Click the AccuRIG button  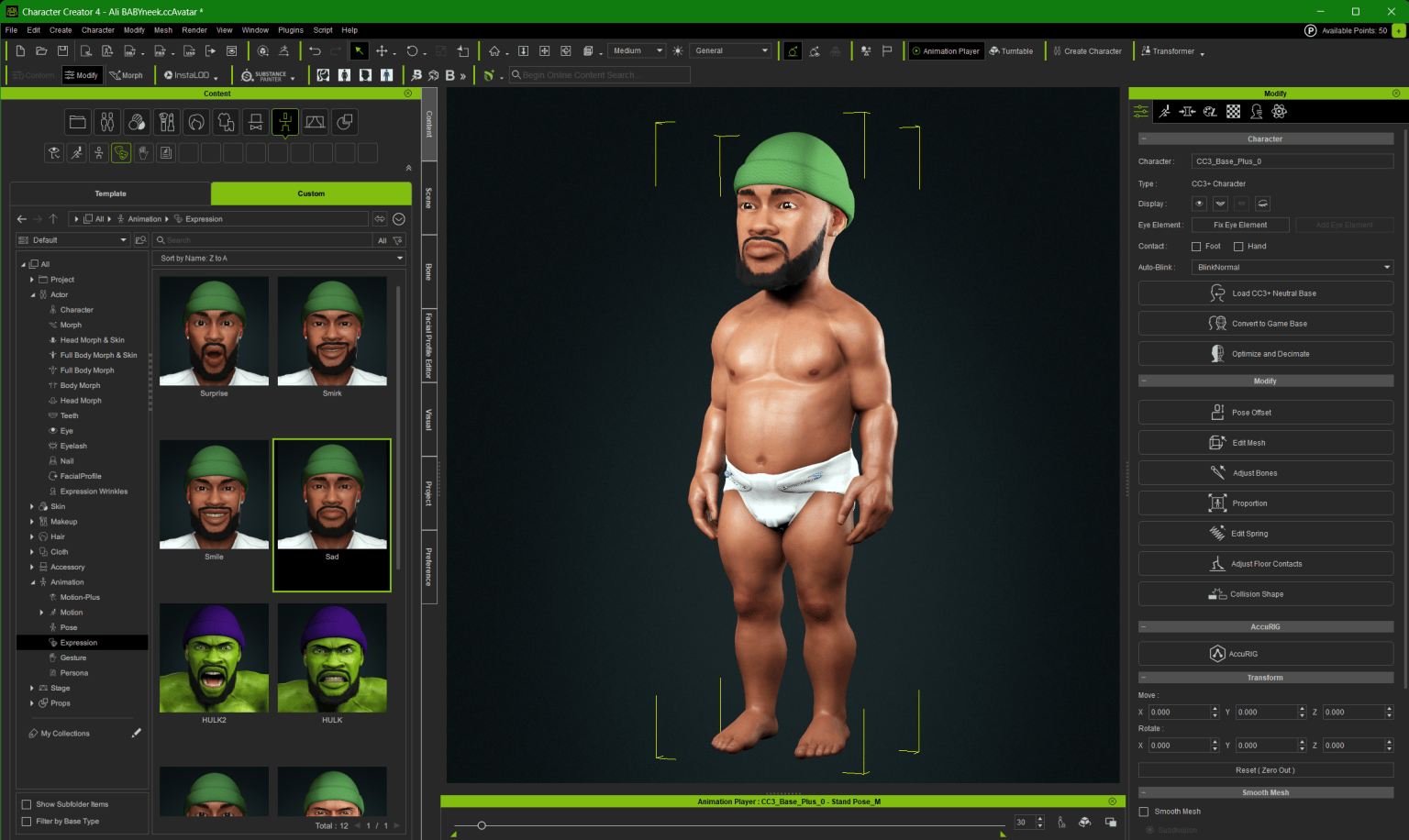(x=1266, y=654)
